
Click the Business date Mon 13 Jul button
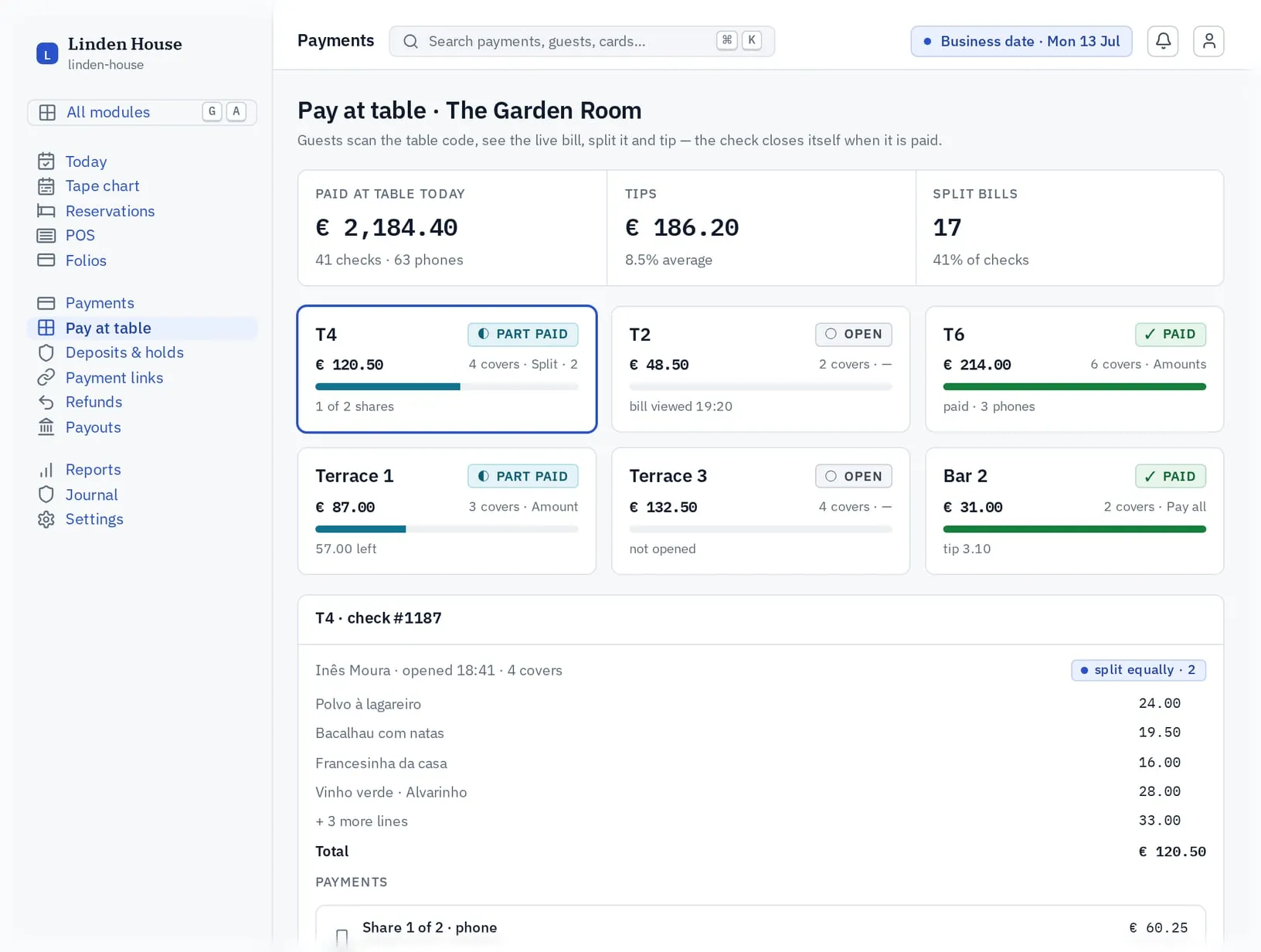click(x=1021, y=41)
